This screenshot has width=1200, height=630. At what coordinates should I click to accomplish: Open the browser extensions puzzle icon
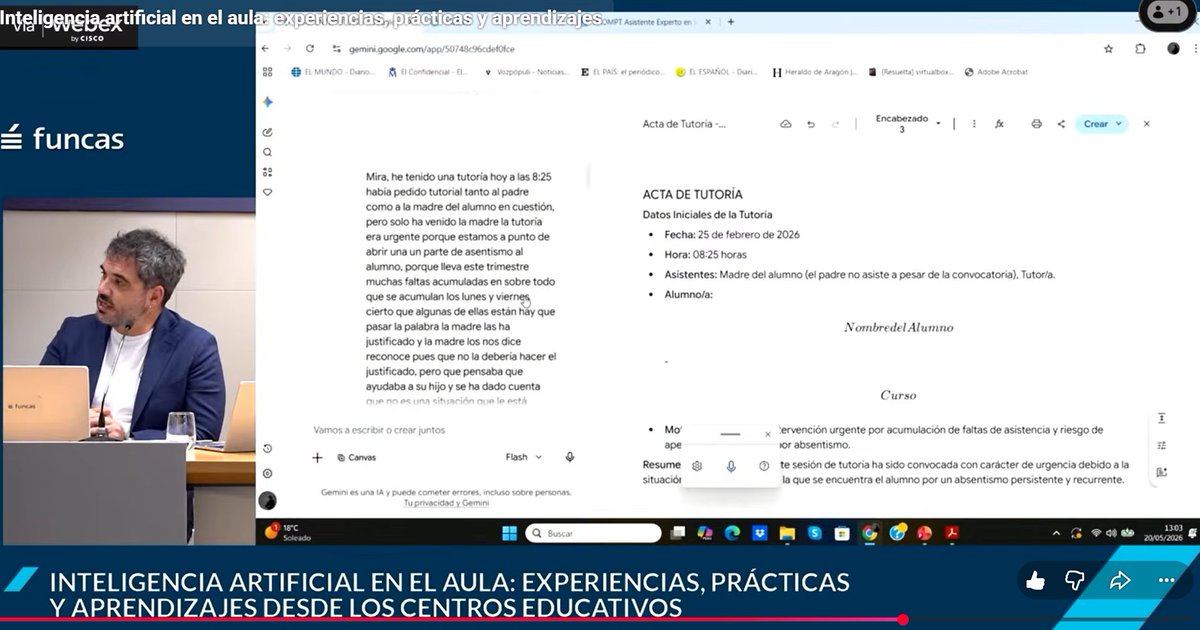click(1140, 48)
